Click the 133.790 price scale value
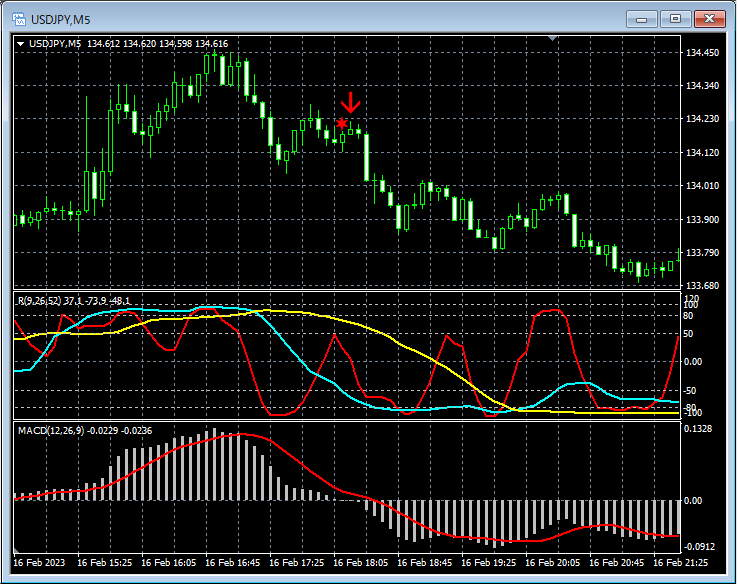The width and height of the screenshot is (738, 584). tap(703, 253)
